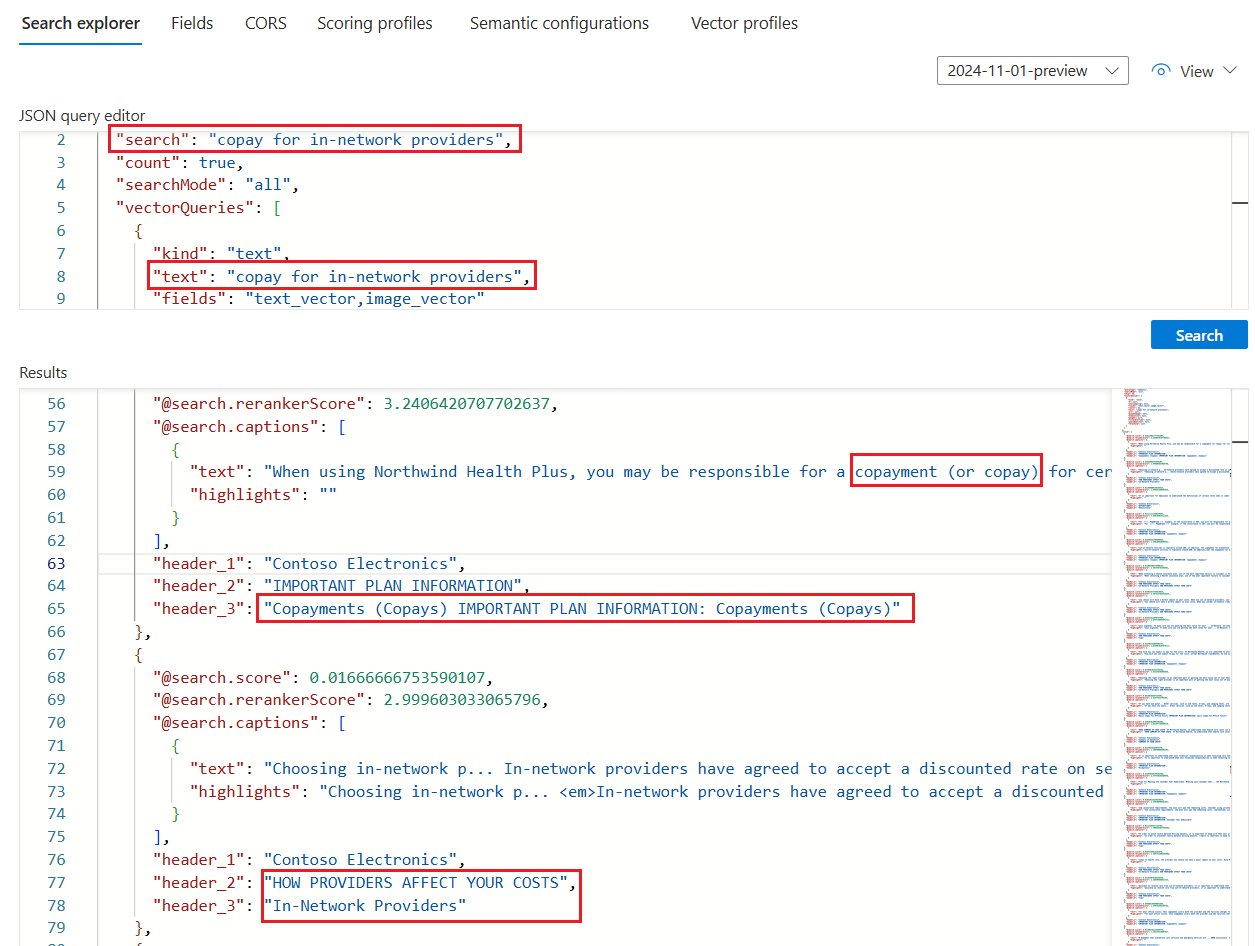Click "HOW PROVIDERS AFFECT YOUR COSTS" header line
This screenshot has height=946, width=1255.
[364, 883]
